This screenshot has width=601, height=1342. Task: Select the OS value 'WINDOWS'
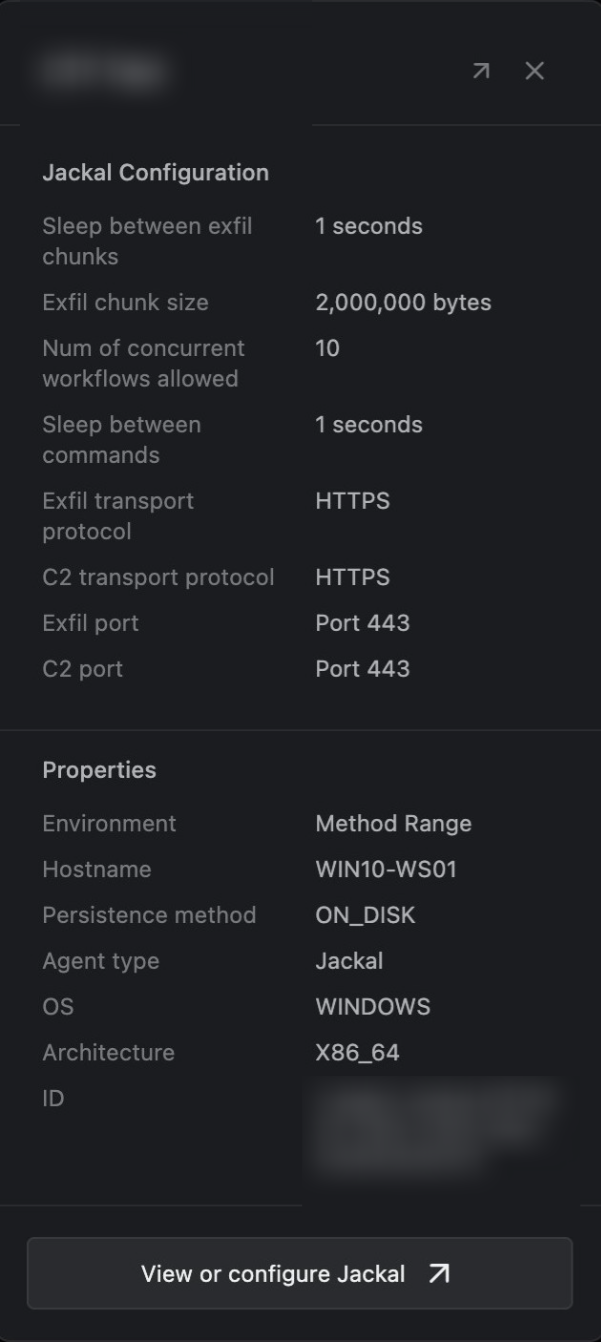point(372,1007)
